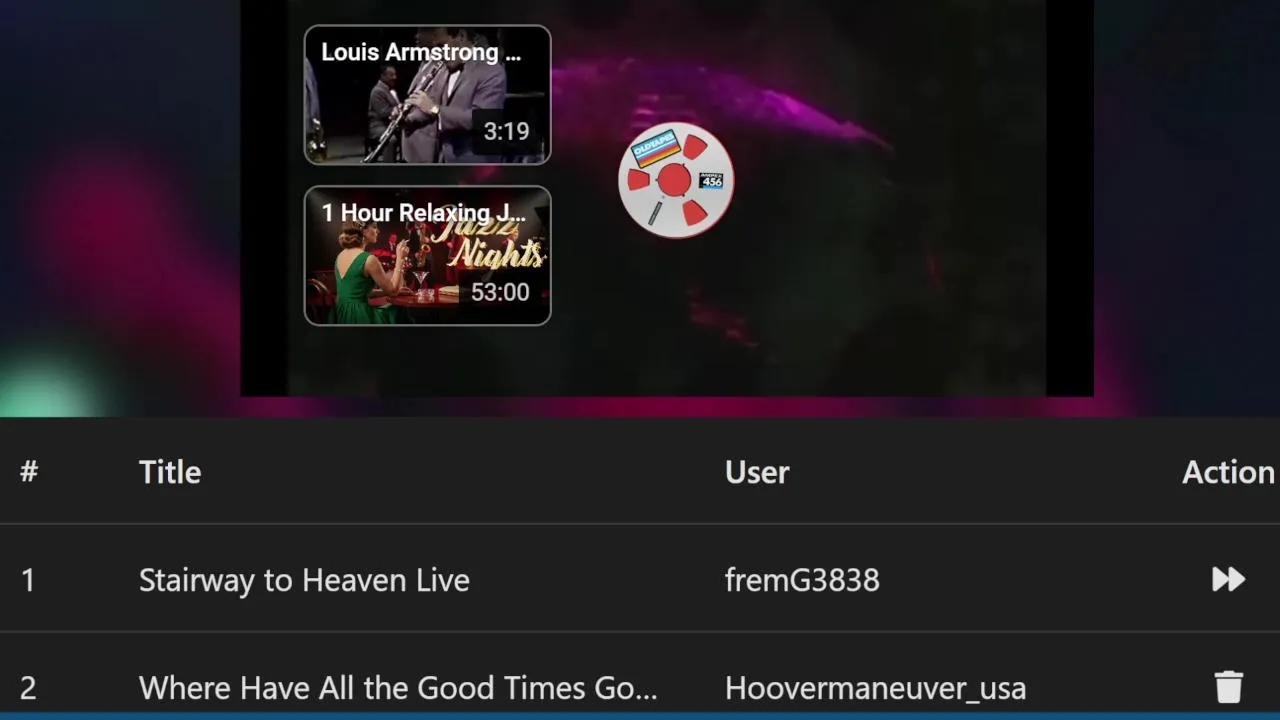Select user Hoovermaneuver_usa

(875, 688)
